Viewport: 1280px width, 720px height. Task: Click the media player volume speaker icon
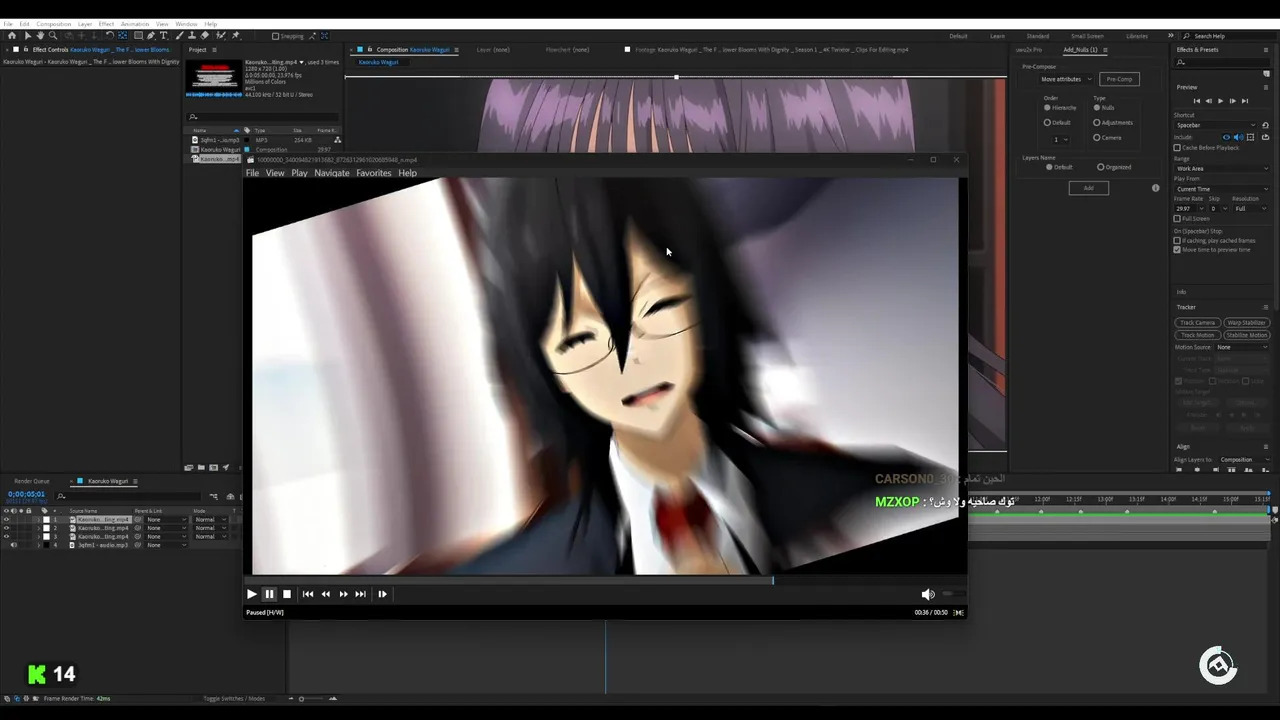point(928,594)
